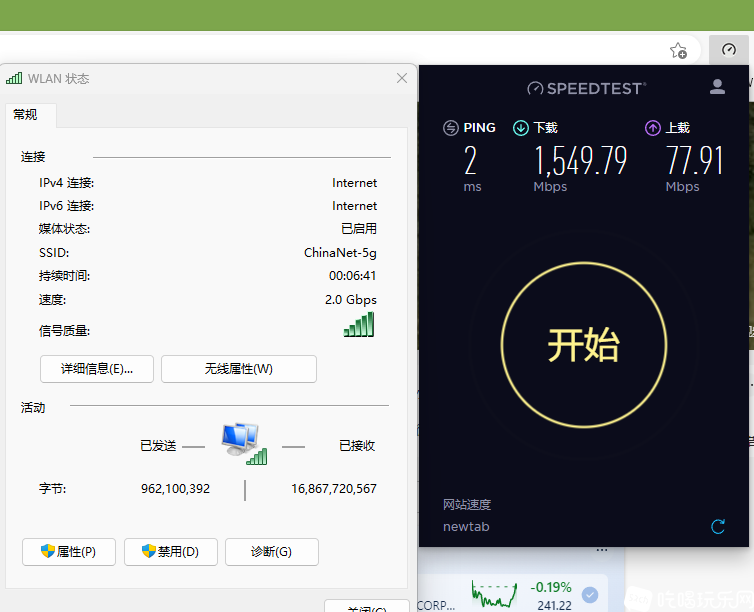The height and width of the screenshot is (612, 754).
Task: Click the -0.19% stock change value
Action: point(551,587)
